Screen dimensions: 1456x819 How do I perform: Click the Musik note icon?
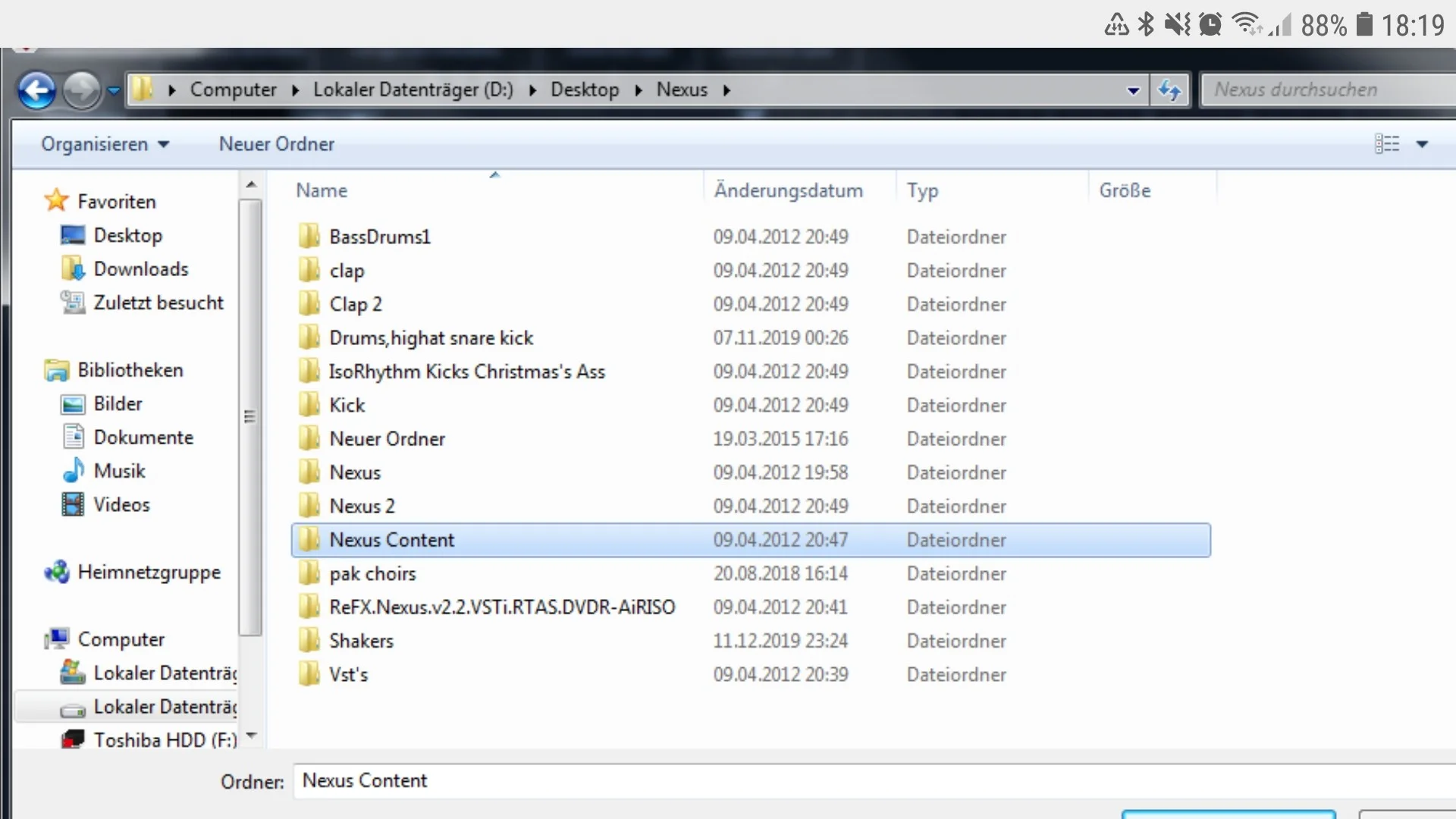73,470
